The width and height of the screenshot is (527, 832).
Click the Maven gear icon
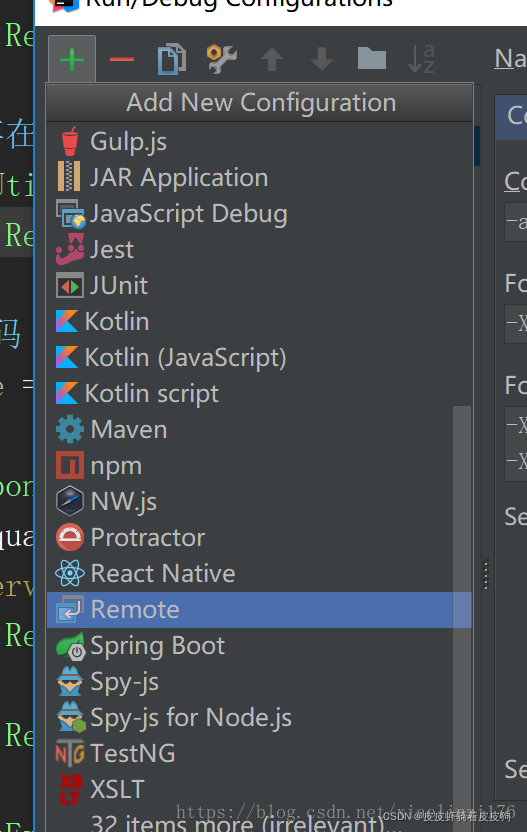point(70,429)
